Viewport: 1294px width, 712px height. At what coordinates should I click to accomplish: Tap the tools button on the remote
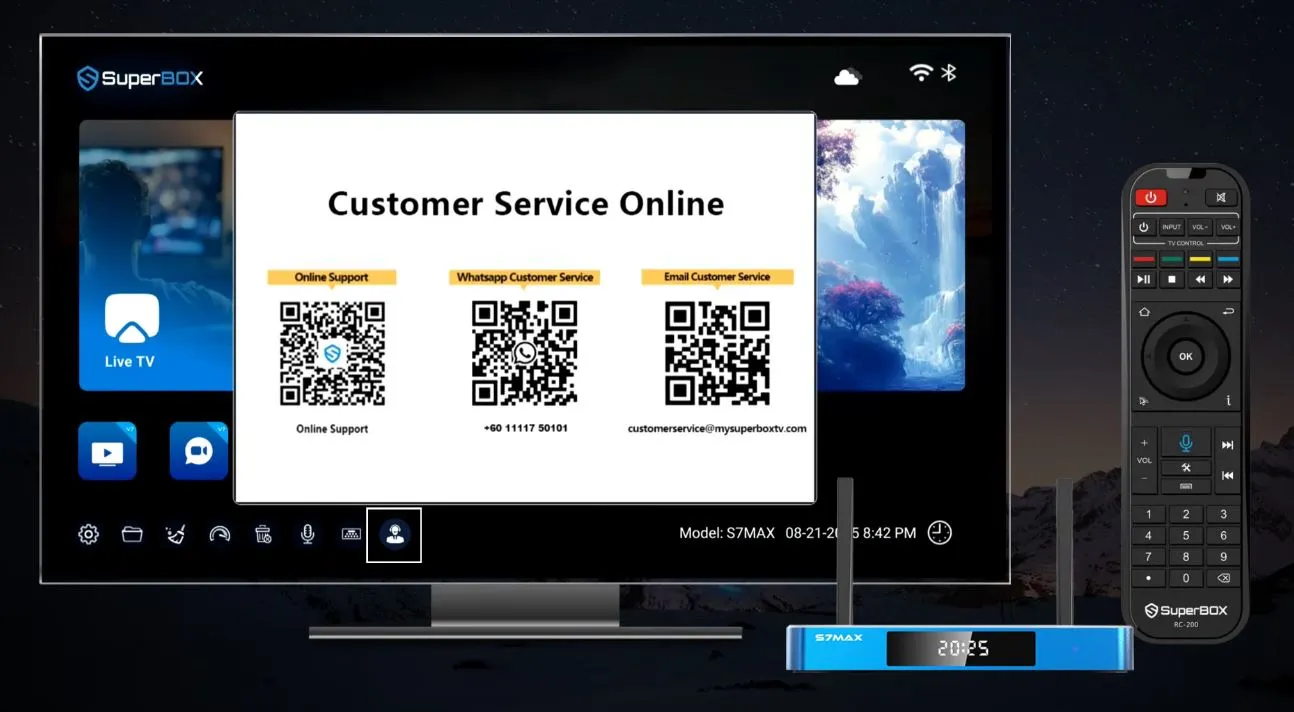1186,467
